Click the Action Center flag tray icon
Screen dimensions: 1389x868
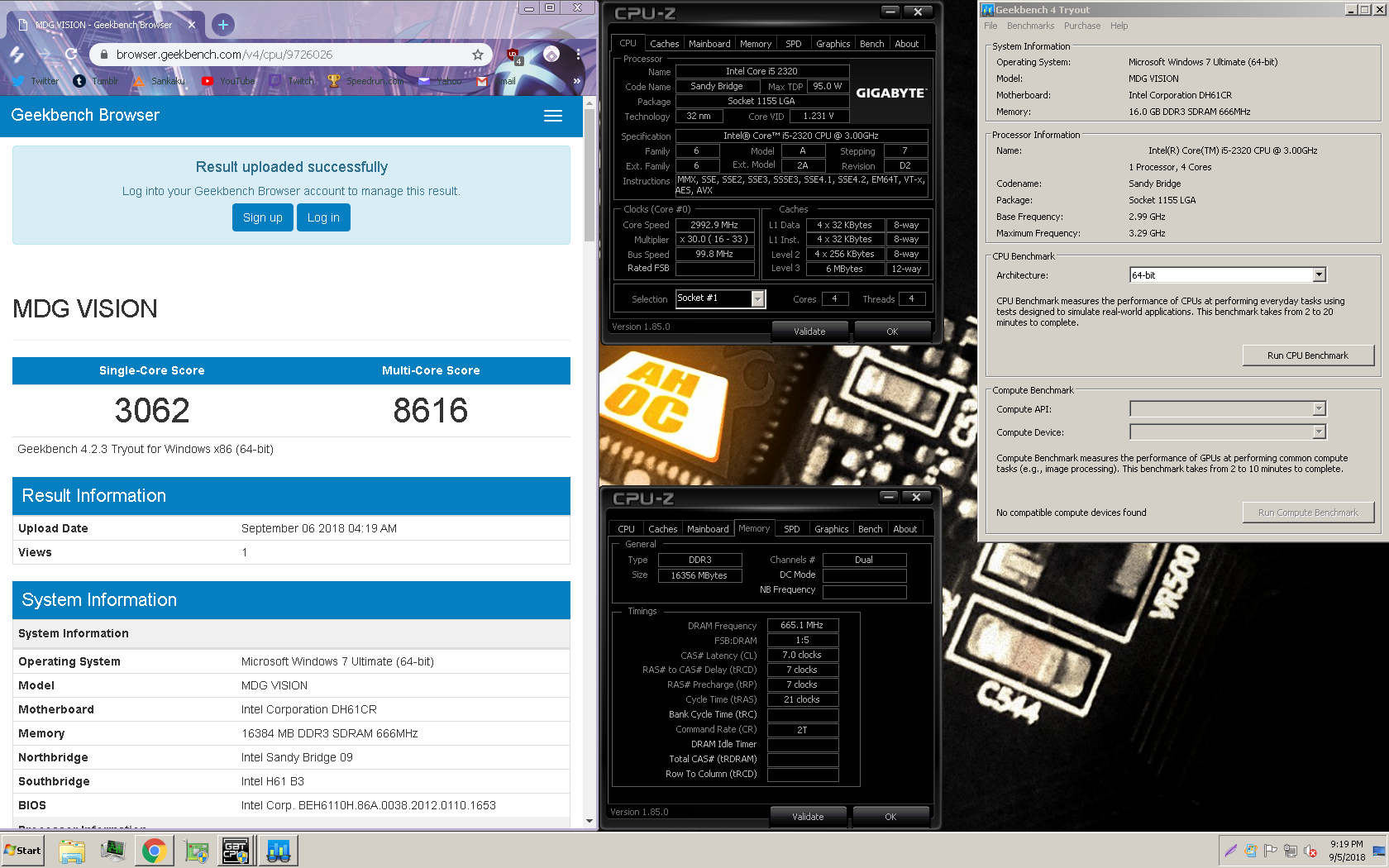click(x=1270, y=851)
